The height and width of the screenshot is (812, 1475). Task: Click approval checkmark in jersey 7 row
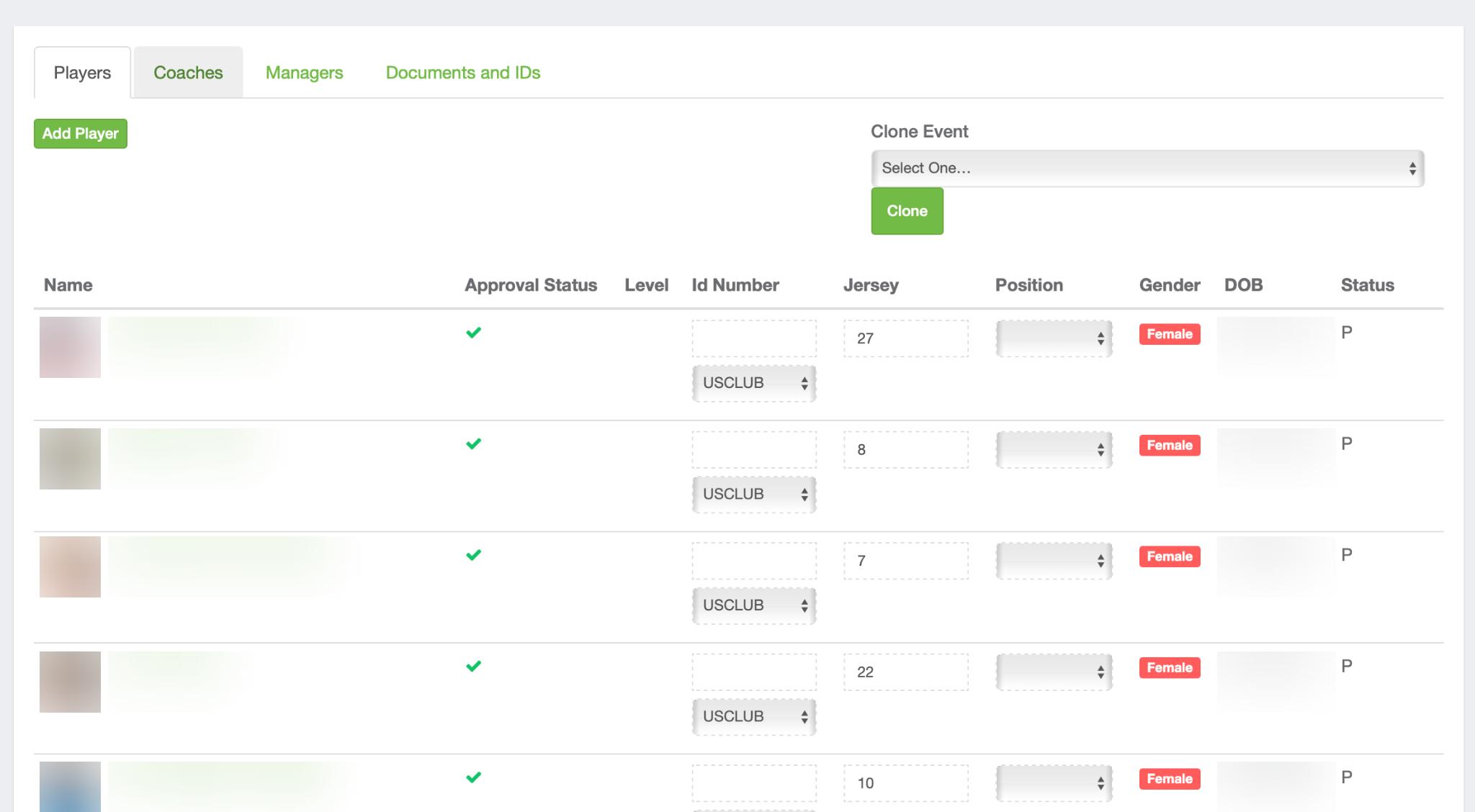pyautogui.click(x=473, y=555)
